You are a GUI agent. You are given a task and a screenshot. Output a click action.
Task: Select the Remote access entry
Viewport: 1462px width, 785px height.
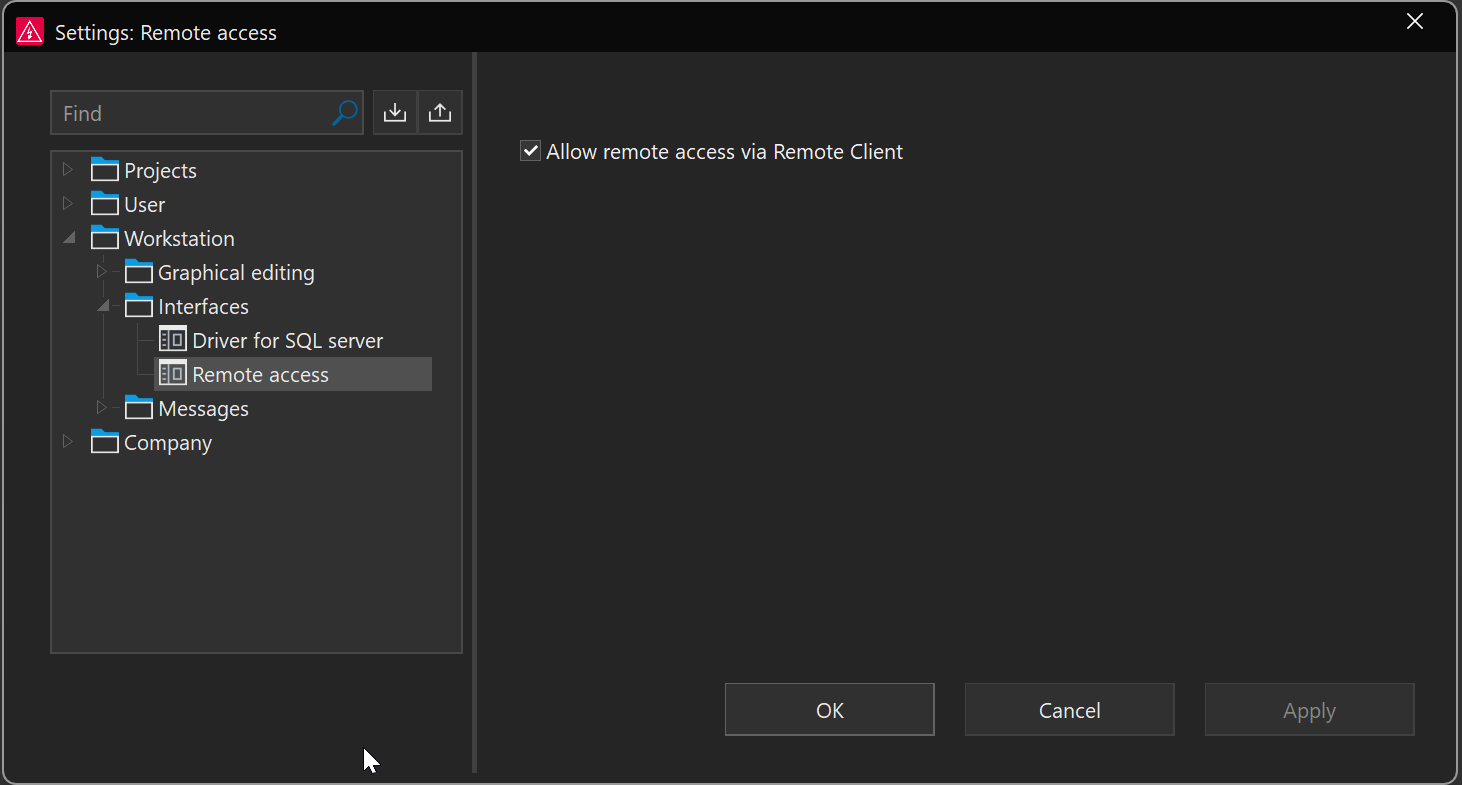point(260,375)
